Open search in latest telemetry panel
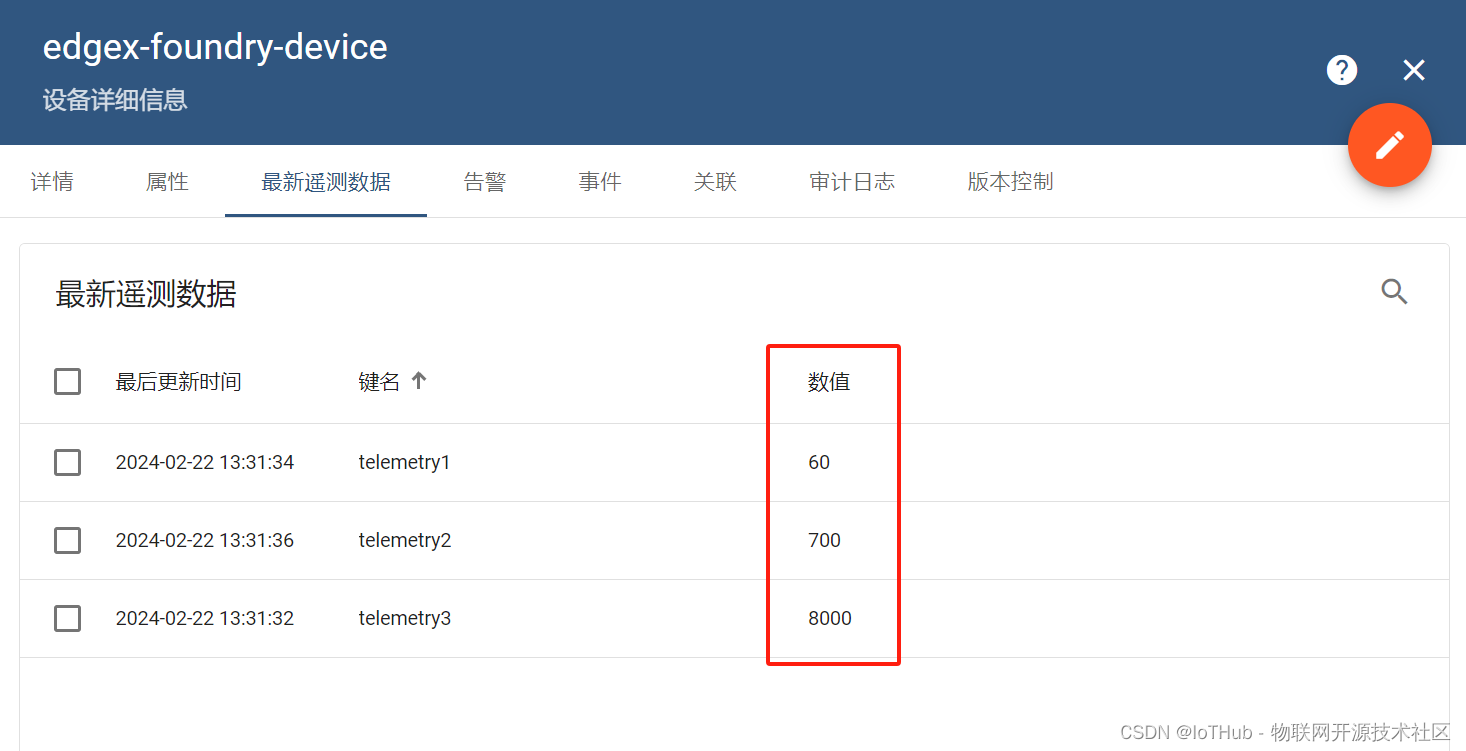The height and width of the screenshot is (751, 1466). coord(1394,292)
